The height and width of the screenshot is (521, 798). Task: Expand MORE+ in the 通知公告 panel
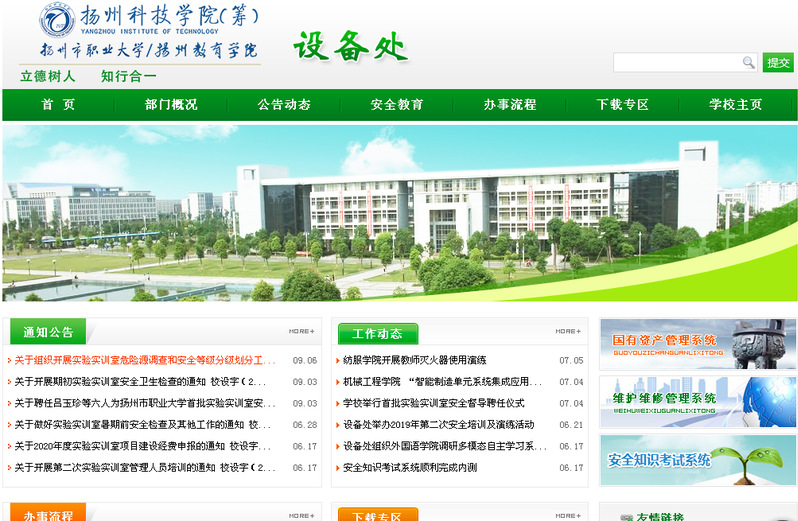tap(301, 331)
